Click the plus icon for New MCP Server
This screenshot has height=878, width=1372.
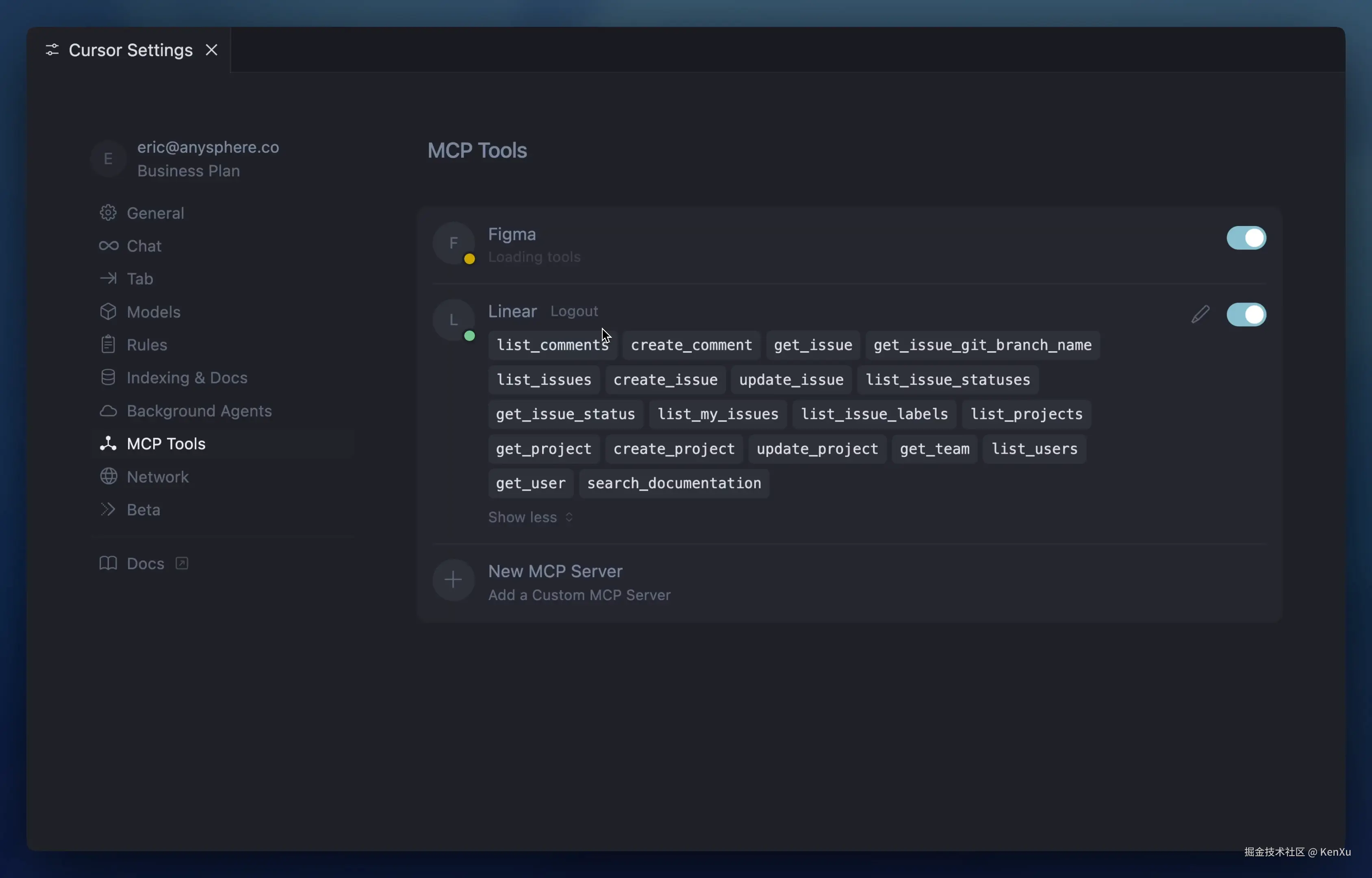tap(453, 580)
